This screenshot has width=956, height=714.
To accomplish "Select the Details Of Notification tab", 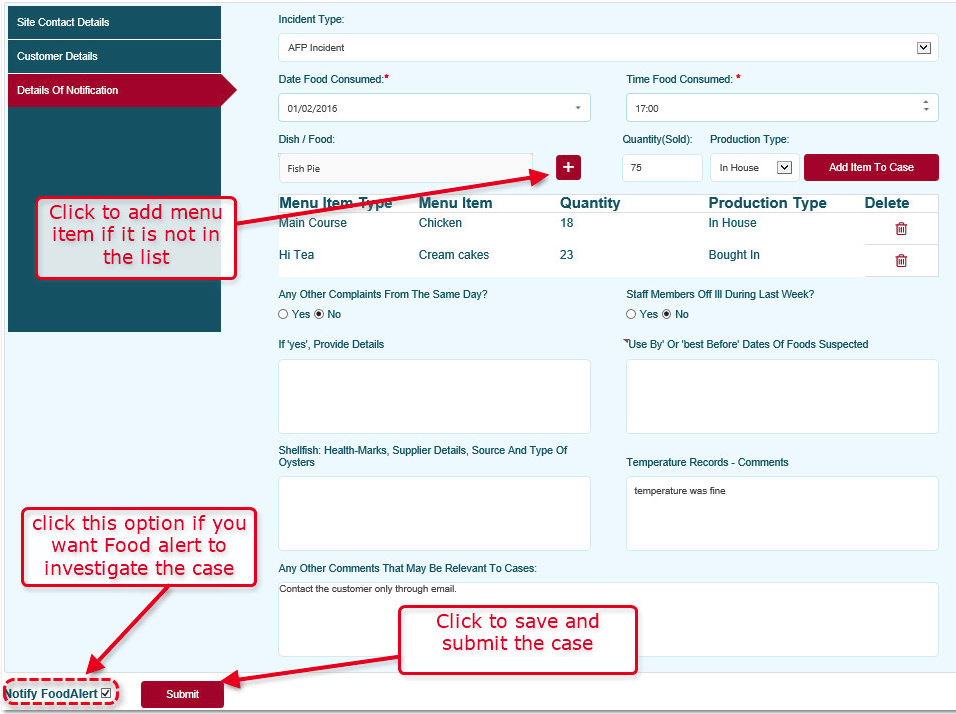I will pyautogui.click(x=114, y=90).
